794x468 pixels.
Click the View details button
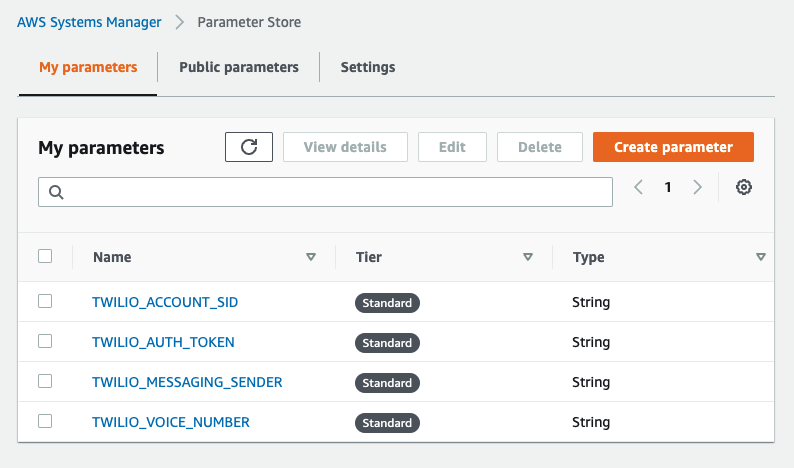[x=345, y=147]
